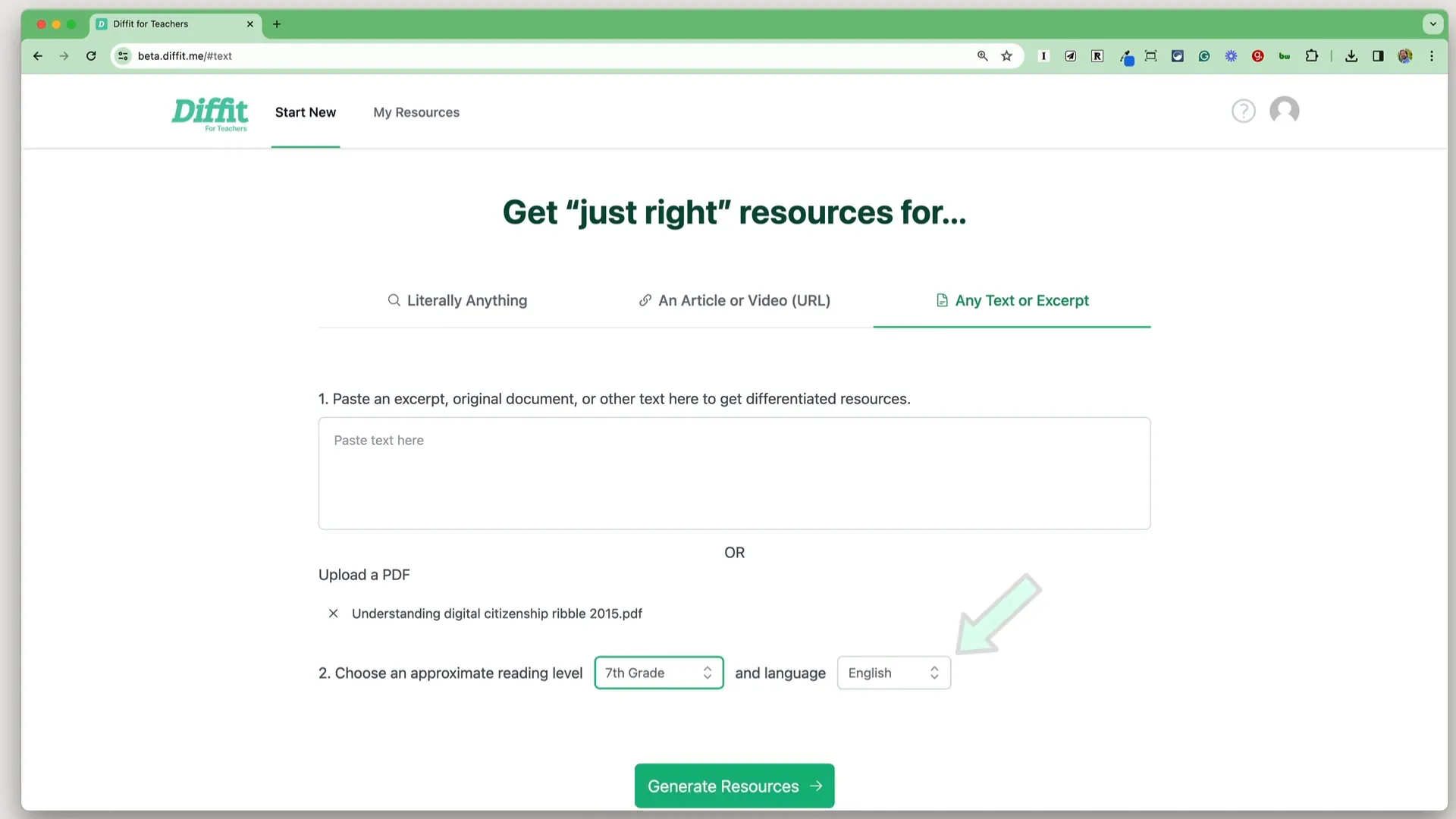Open the zoom magnifier in address bar
Viewport: 1456px width, 819px height.
(983, 56)
